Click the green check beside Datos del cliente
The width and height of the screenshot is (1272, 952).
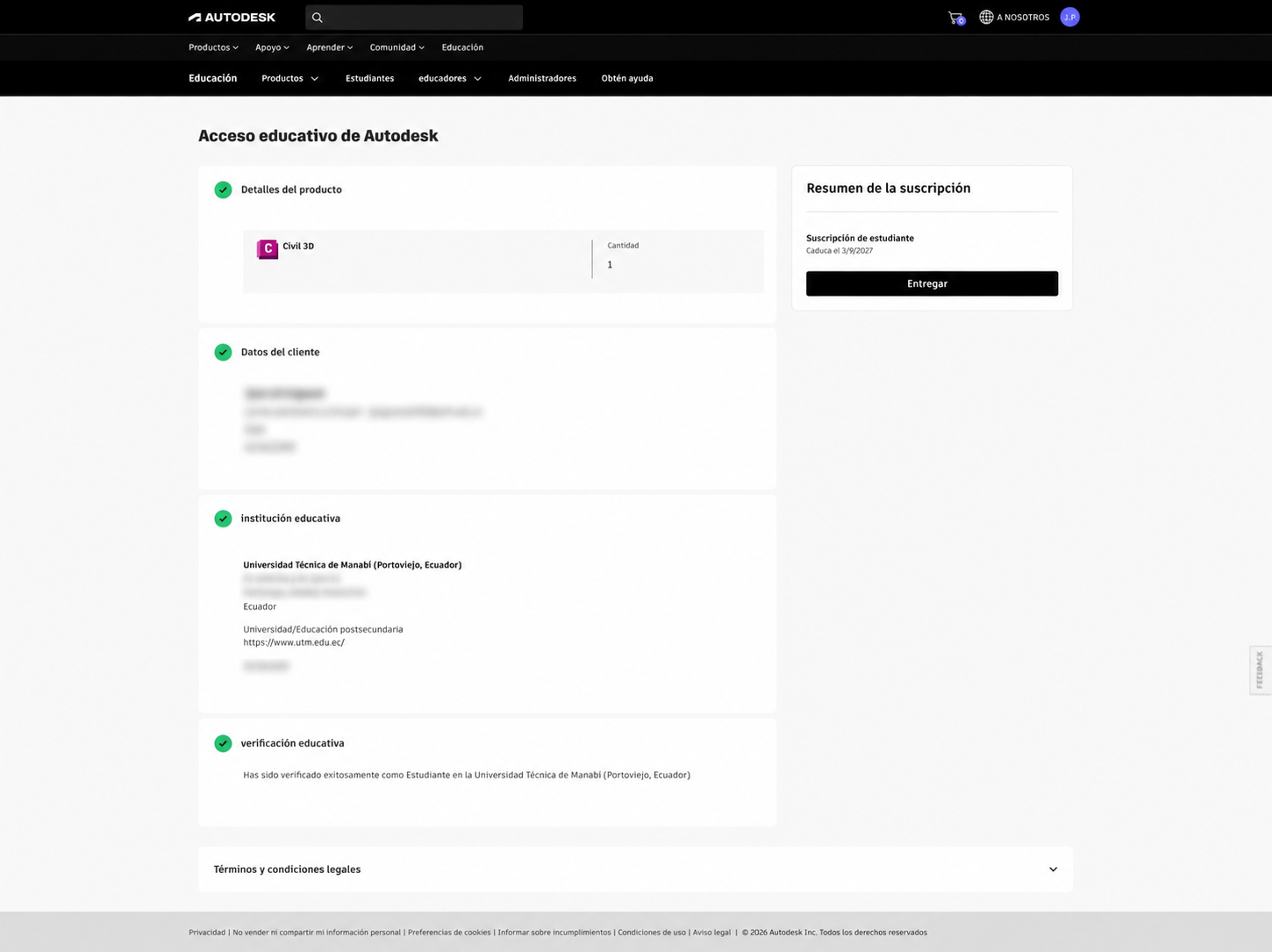(x=223, y=352)
